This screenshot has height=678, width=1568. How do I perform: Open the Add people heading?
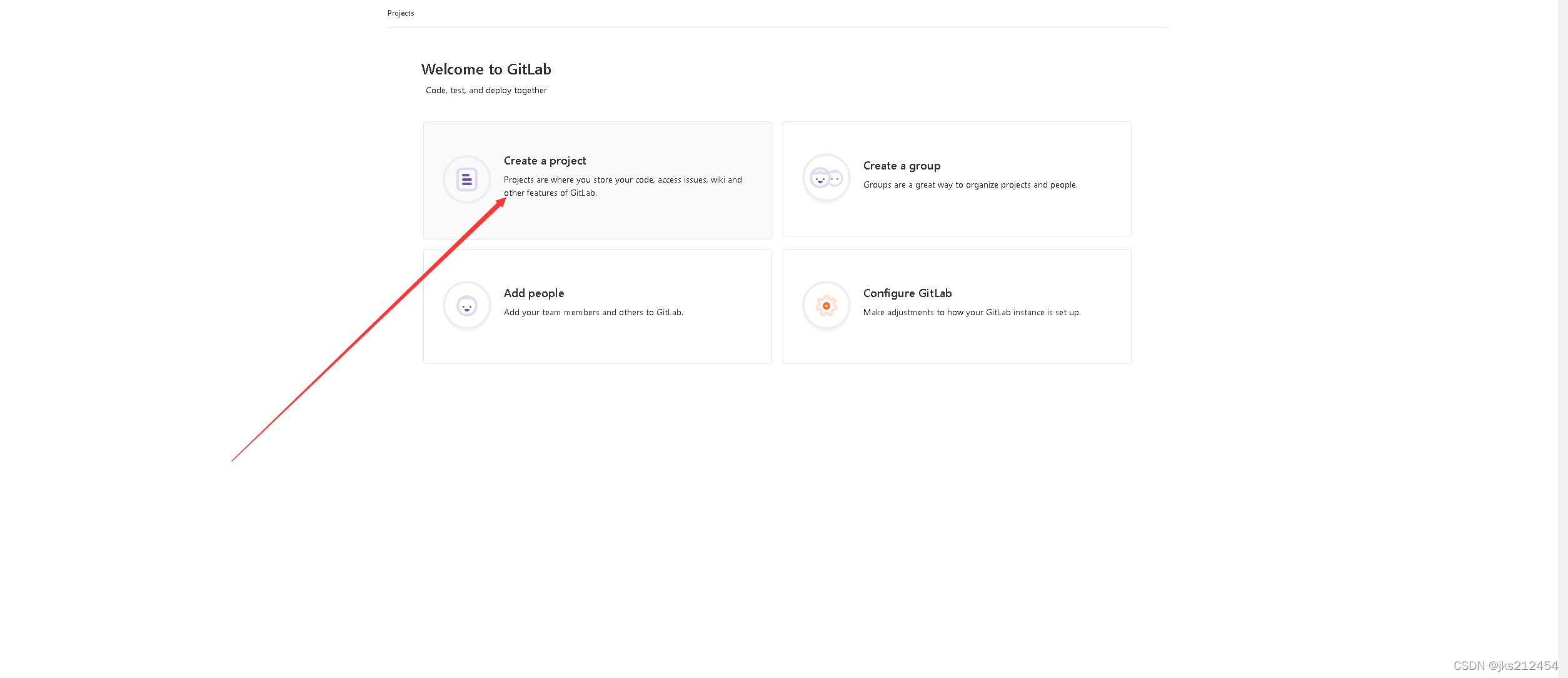[x=534, y=293]
